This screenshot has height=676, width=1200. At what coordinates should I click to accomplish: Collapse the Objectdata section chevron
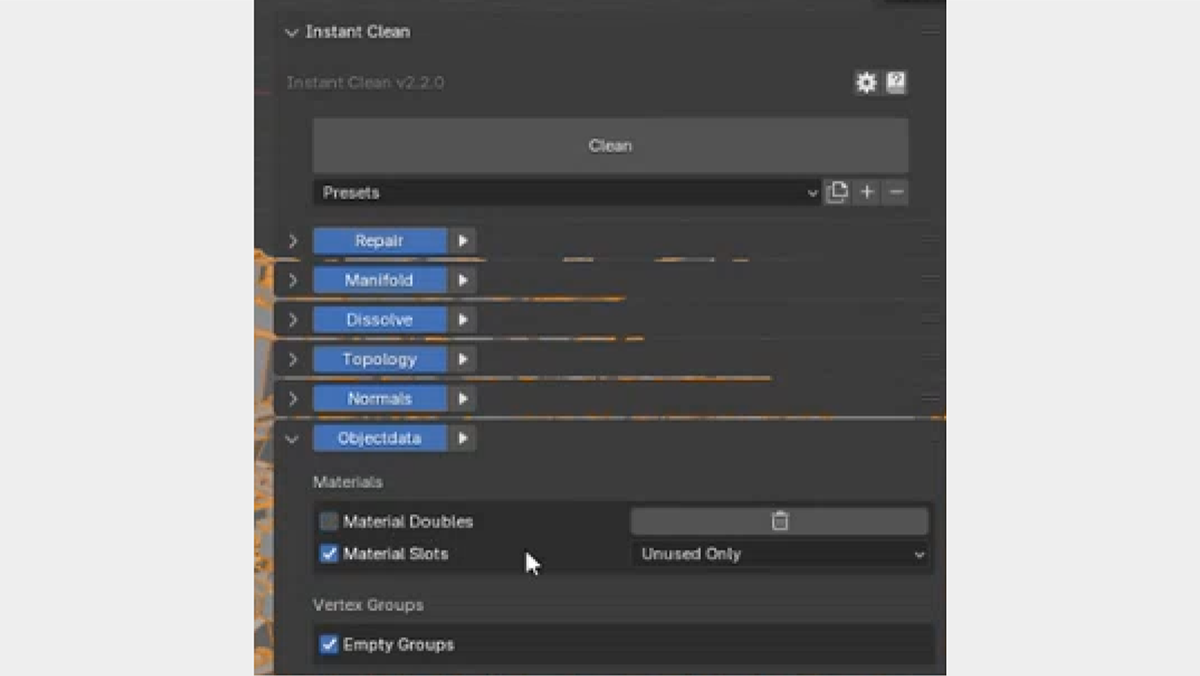click(x=292, y=438)
